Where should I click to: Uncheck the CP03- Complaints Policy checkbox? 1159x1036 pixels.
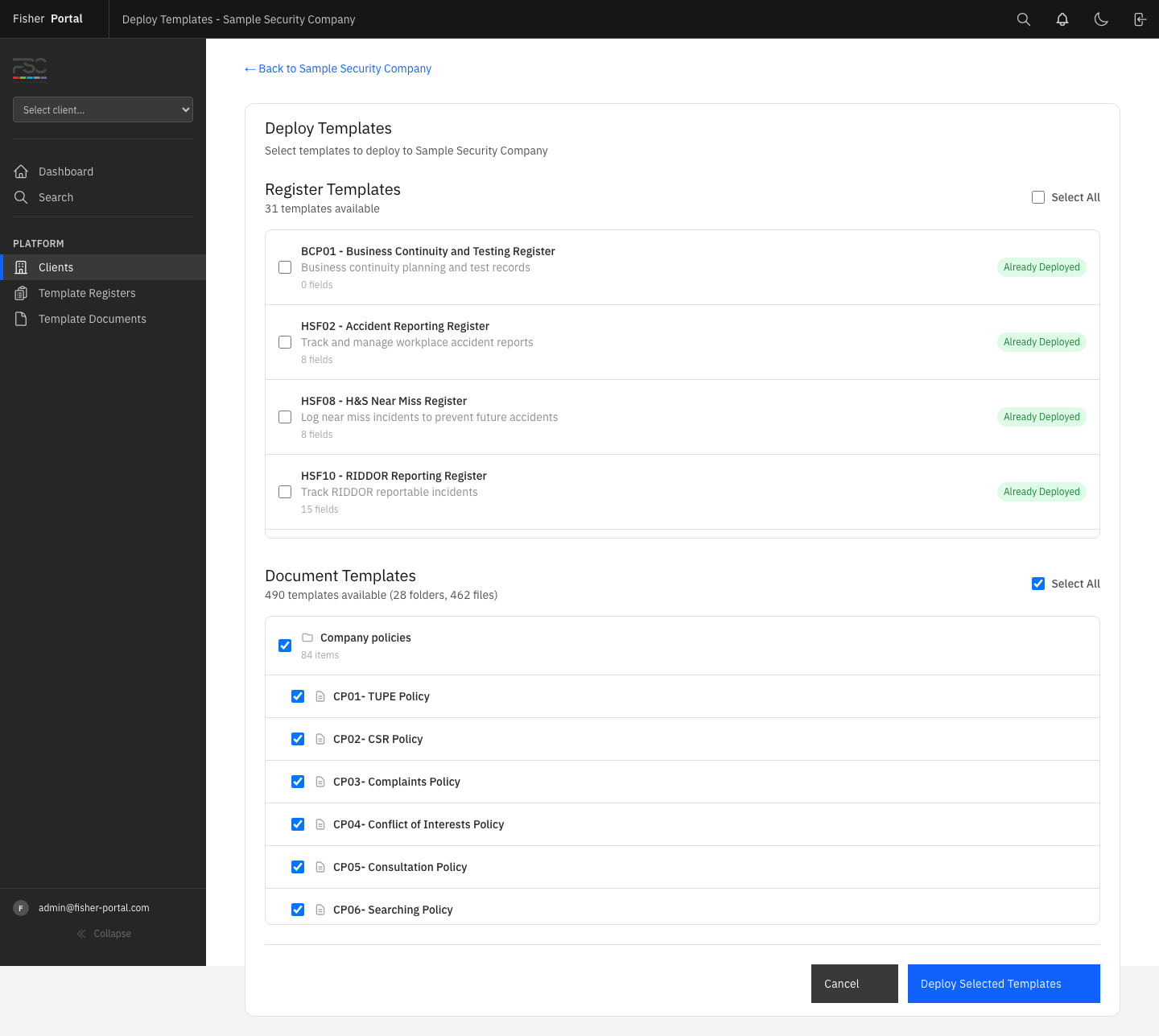pos(298,782)
